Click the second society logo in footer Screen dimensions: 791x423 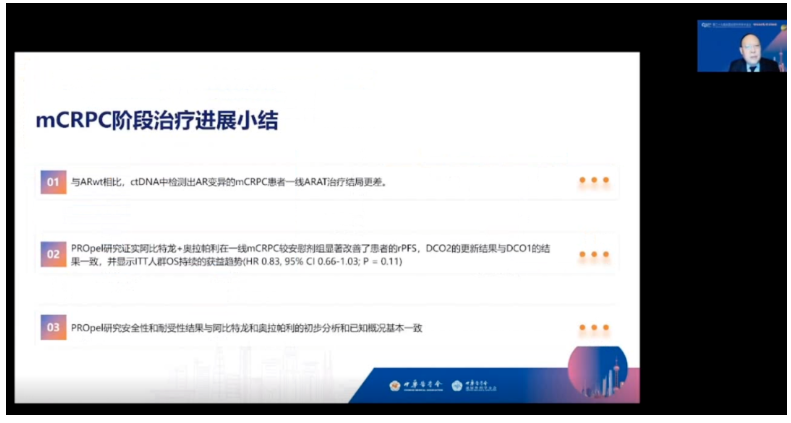[475, 385]
